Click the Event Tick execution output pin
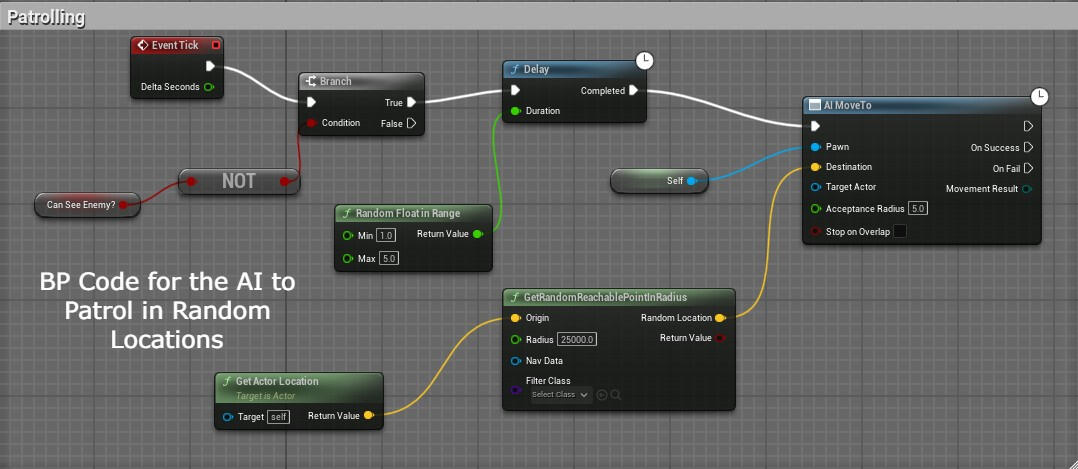The image size is (1078, 469). 210,66
